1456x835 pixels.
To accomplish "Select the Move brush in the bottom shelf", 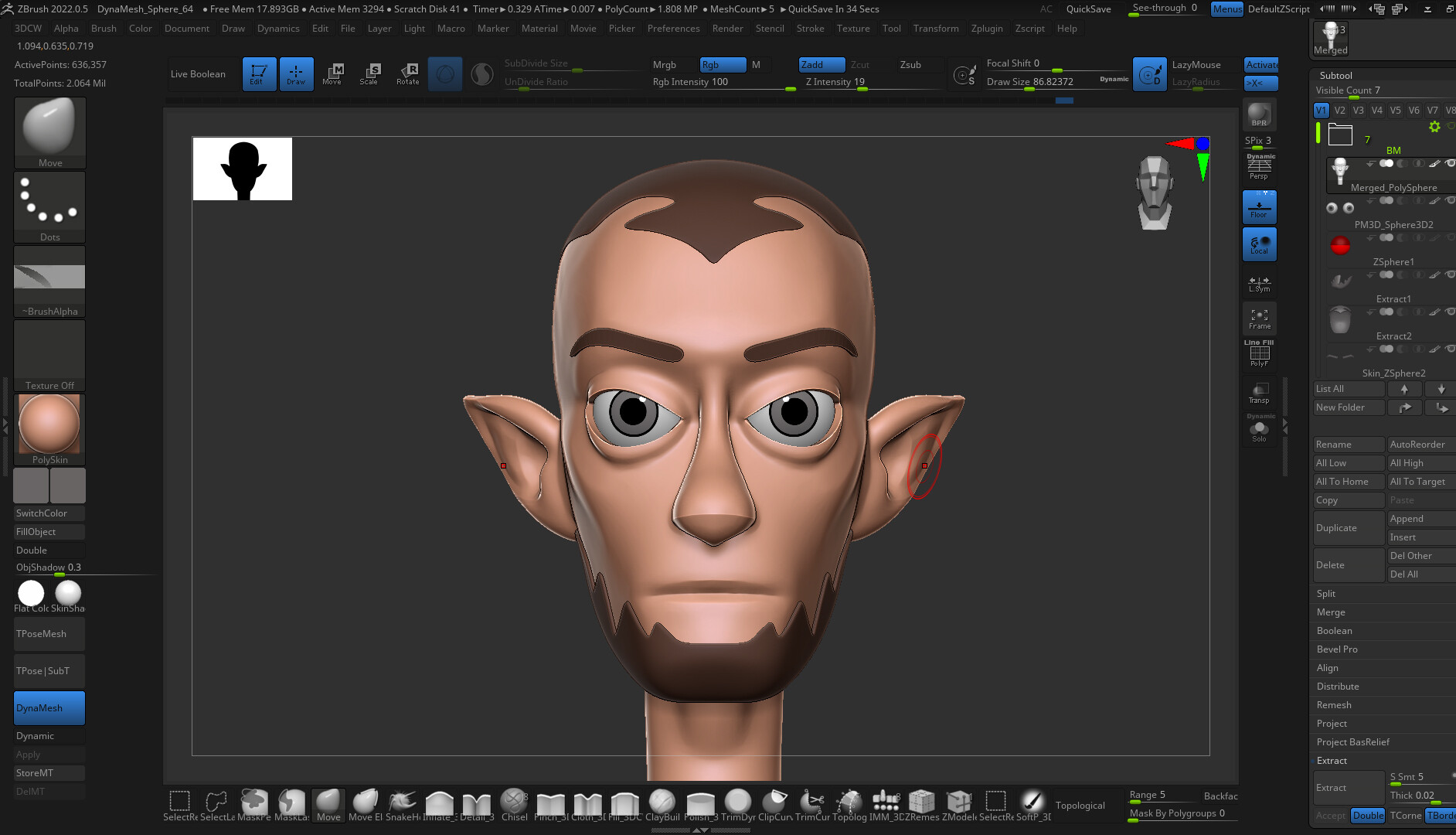I will [328, 802].
